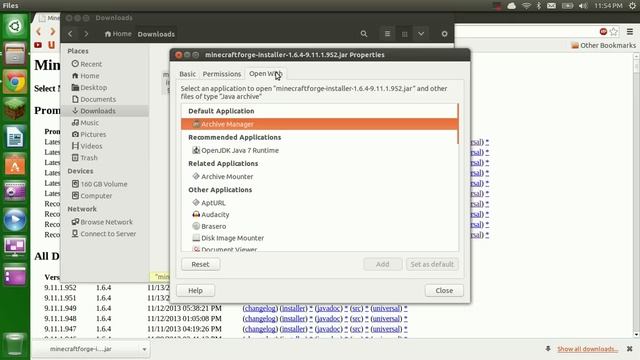Open view options dropdown in Files

(x=421, y=34)
